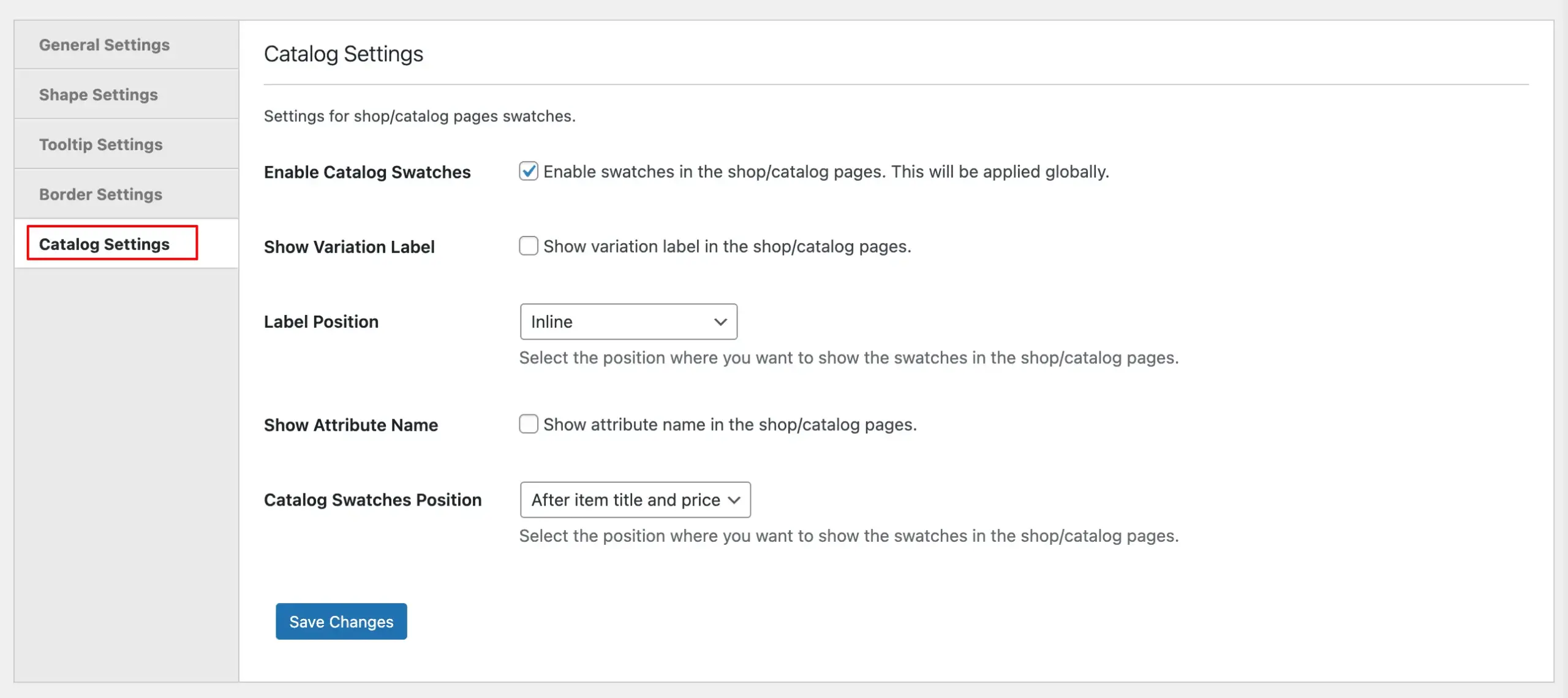Click the Catalog Settings tab
This screenshot has height=698, width=1568.
pos(104,244)
